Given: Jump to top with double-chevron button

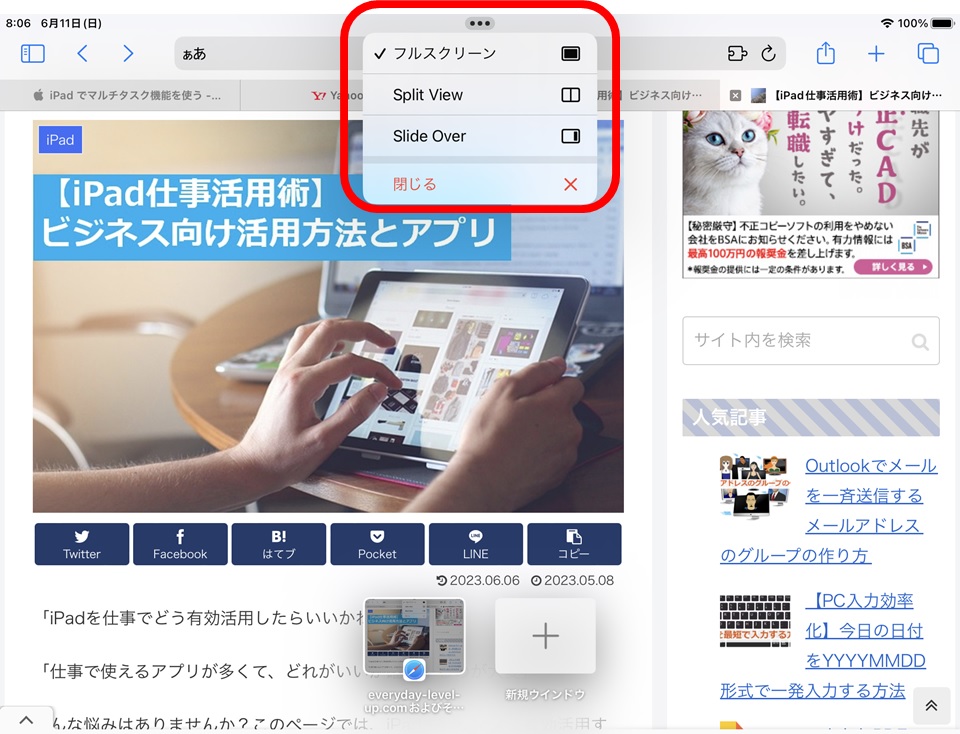Looking at the screenshot, I should [931, 705].
